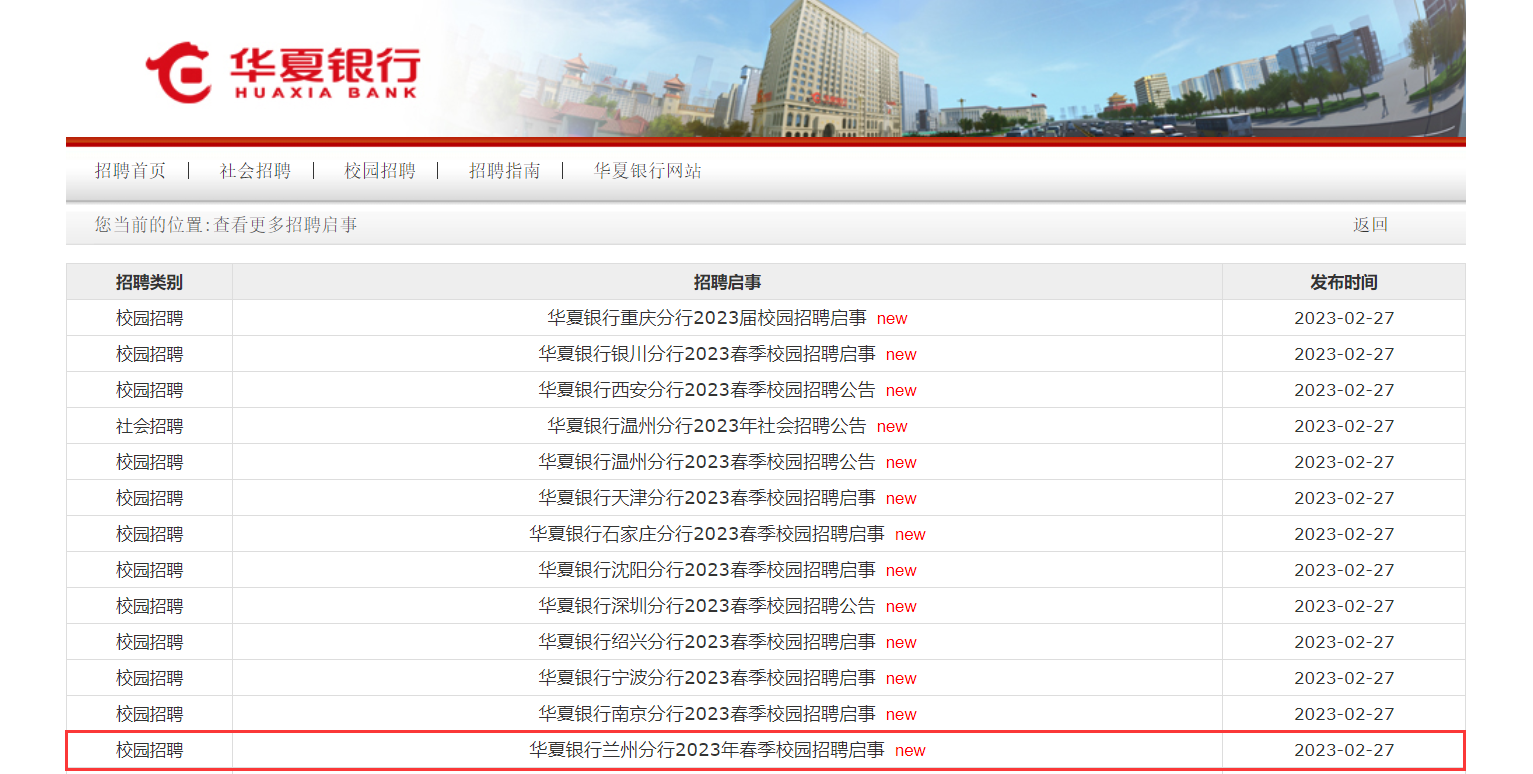Image resolution: width=1533 pixels, height=774 pixels.
Task: Open 银川分行 spring campus recruitment notice
Action: pyautogui.click(x=706, y=354)
